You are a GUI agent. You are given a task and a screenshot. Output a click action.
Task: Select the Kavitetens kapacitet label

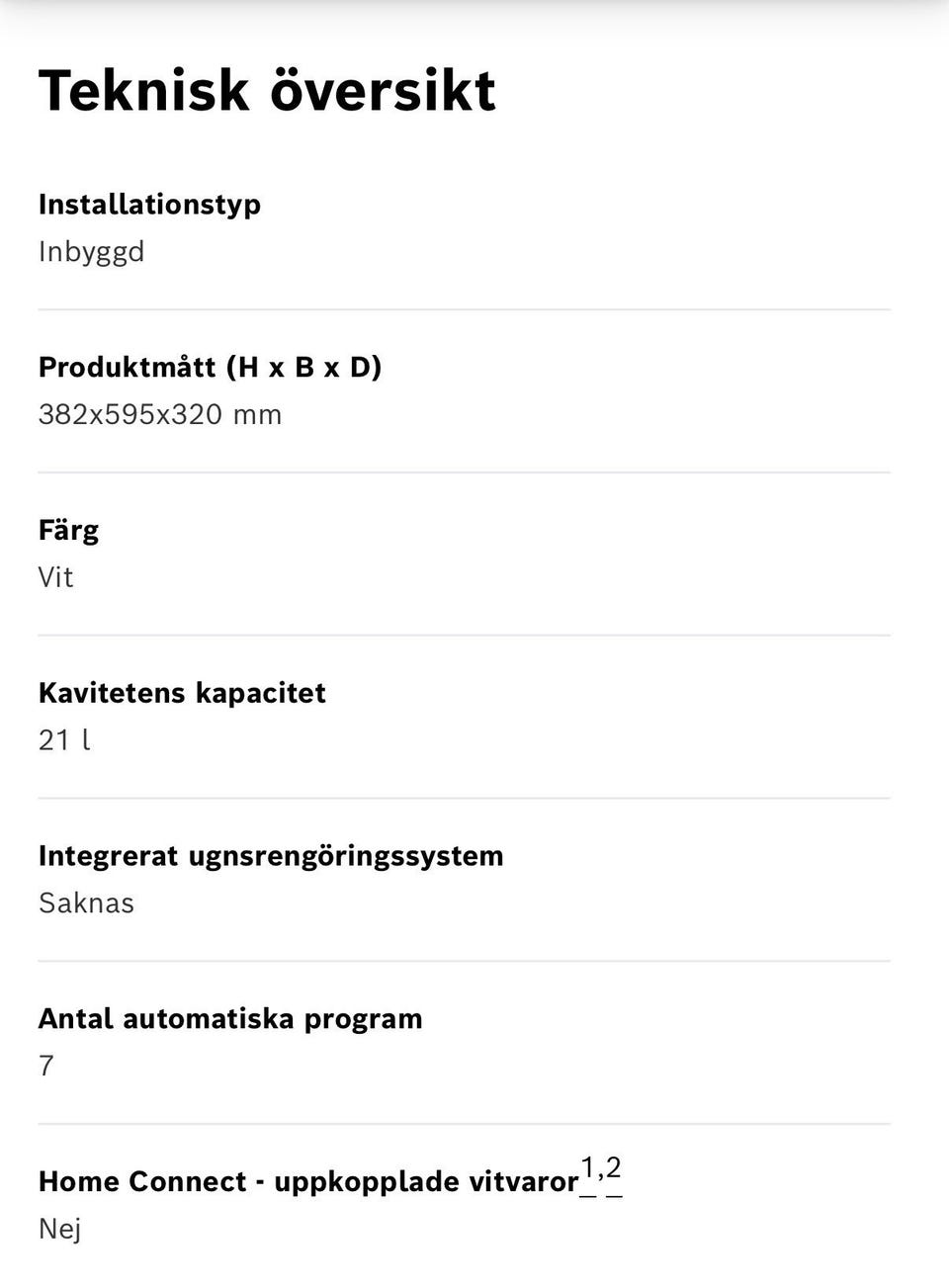[x=182, y=693]
